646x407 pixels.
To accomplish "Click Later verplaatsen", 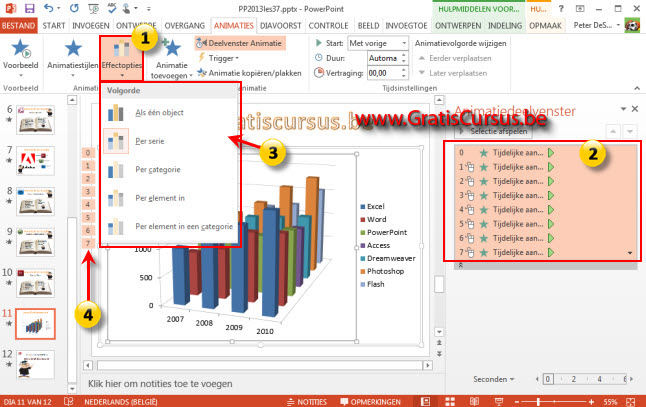I will tap(452, 73).
